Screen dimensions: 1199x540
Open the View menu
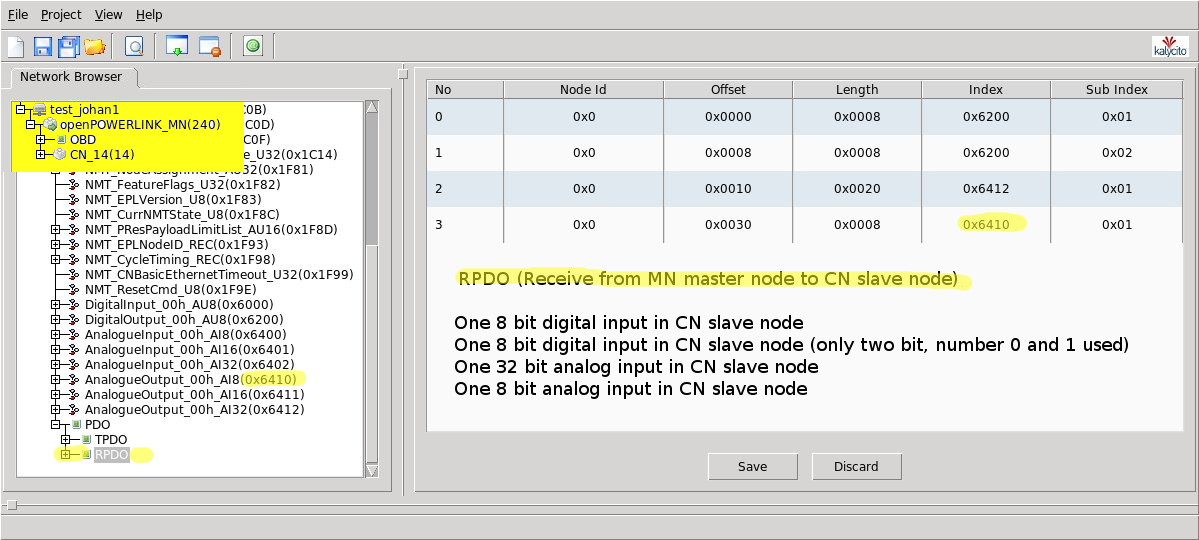(109, 15)
